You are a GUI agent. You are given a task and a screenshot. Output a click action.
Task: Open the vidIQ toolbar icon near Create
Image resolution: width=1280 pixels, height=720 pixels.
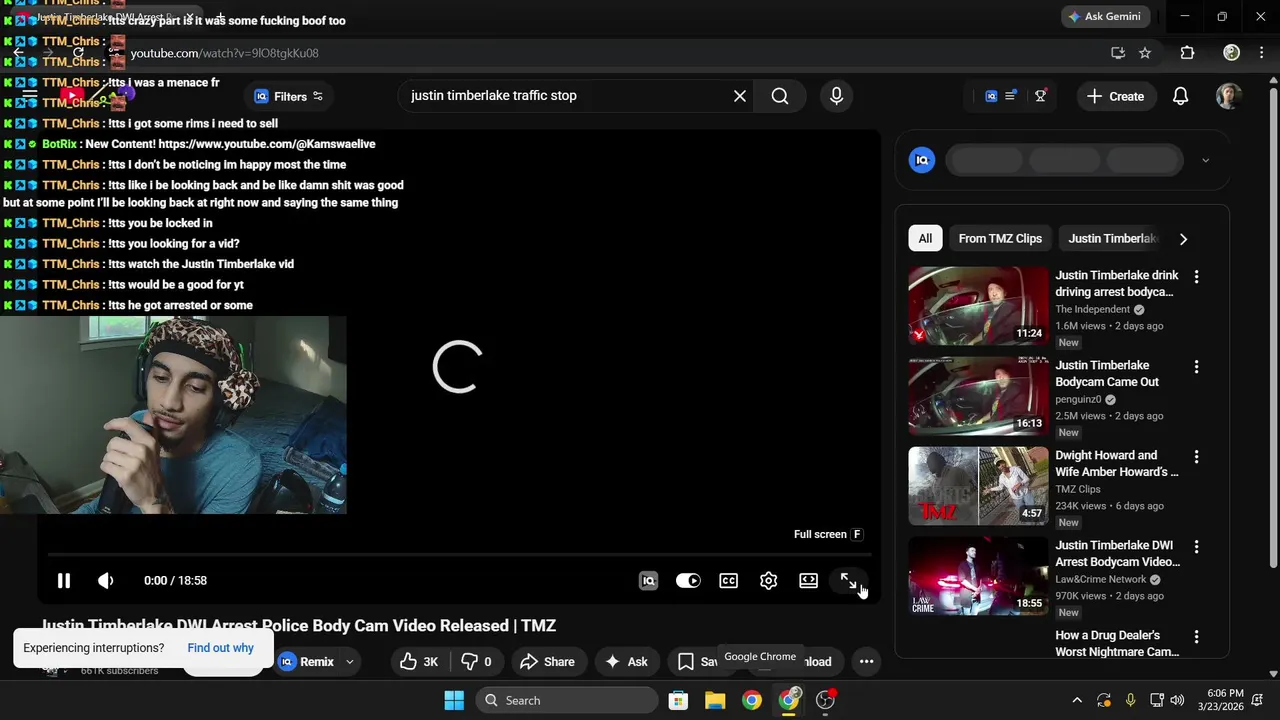(991, 96)
